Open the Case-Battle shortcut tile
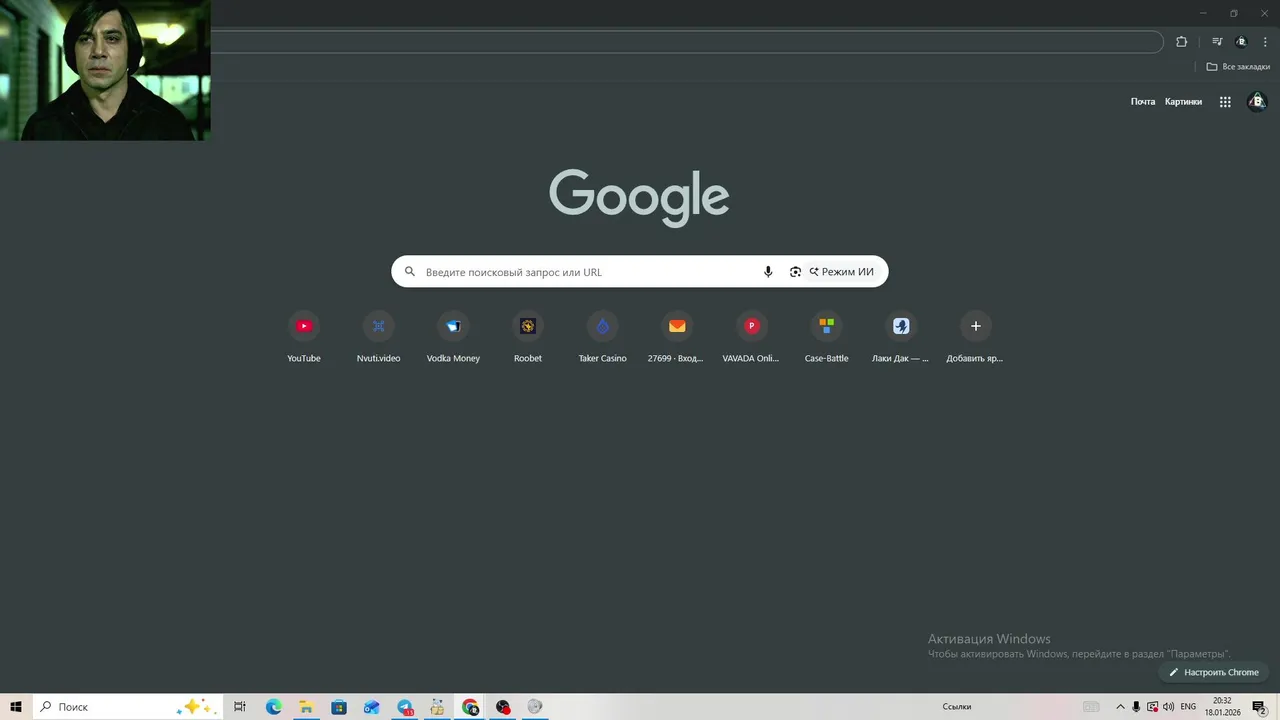The image size is (1280, 720). (x=826, y=337)
